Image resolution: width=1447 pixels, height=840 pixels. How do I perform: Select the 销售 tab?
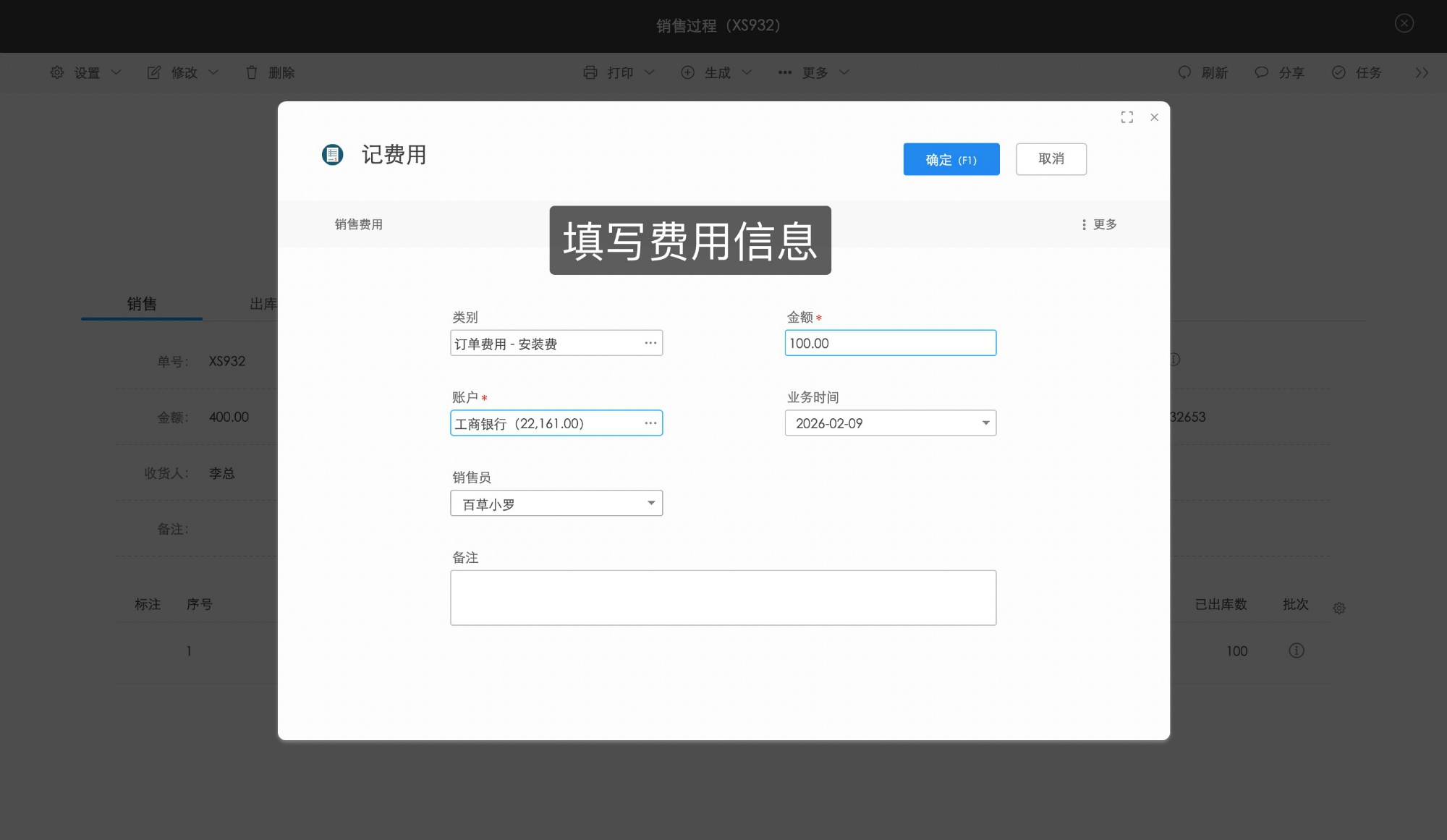pyautogui.click(x=141, y=304)
